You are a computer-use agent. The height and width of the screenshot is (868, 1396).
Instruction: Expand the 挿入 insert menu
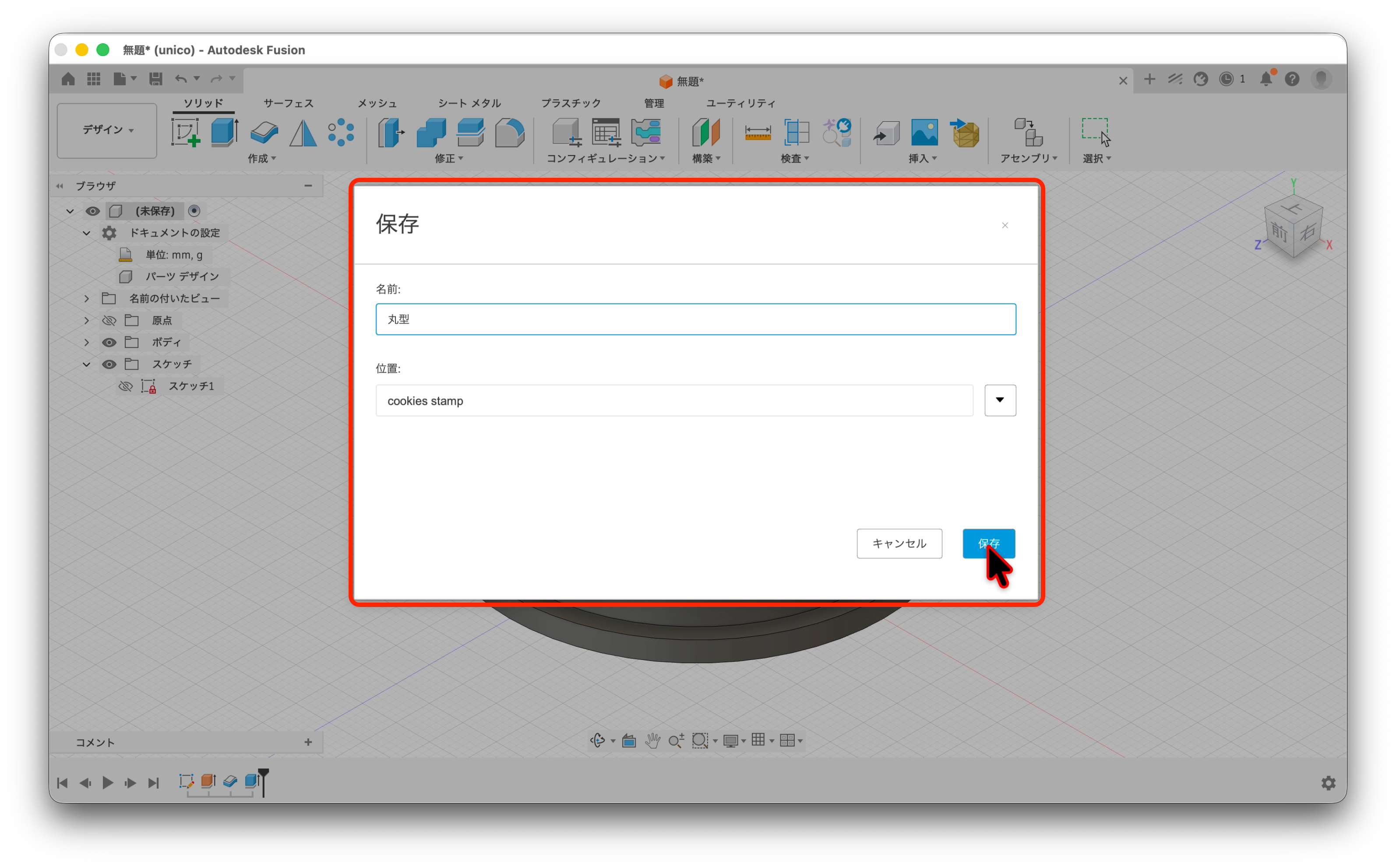click(x=923, y=159)
